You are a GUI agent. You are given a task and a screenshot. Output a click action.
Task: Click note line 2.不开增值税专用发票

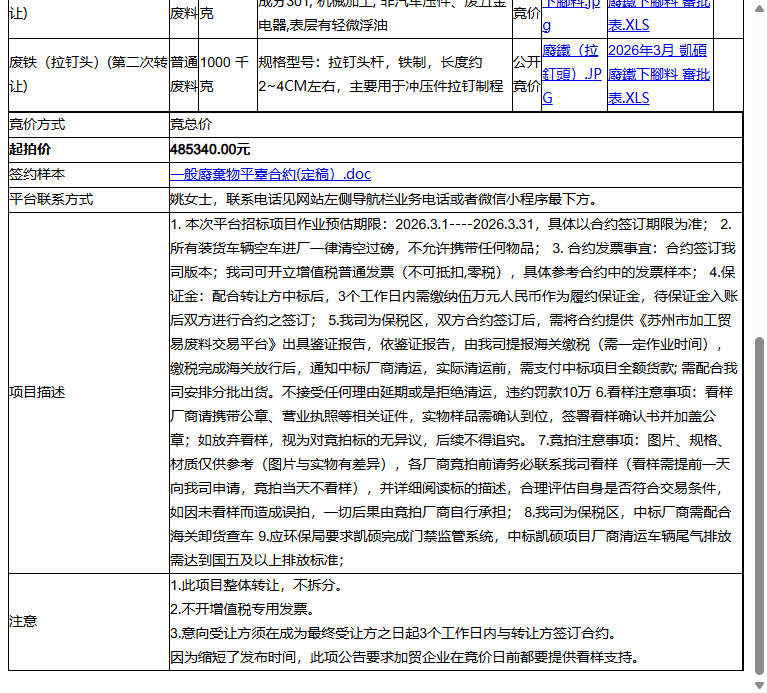243,609
